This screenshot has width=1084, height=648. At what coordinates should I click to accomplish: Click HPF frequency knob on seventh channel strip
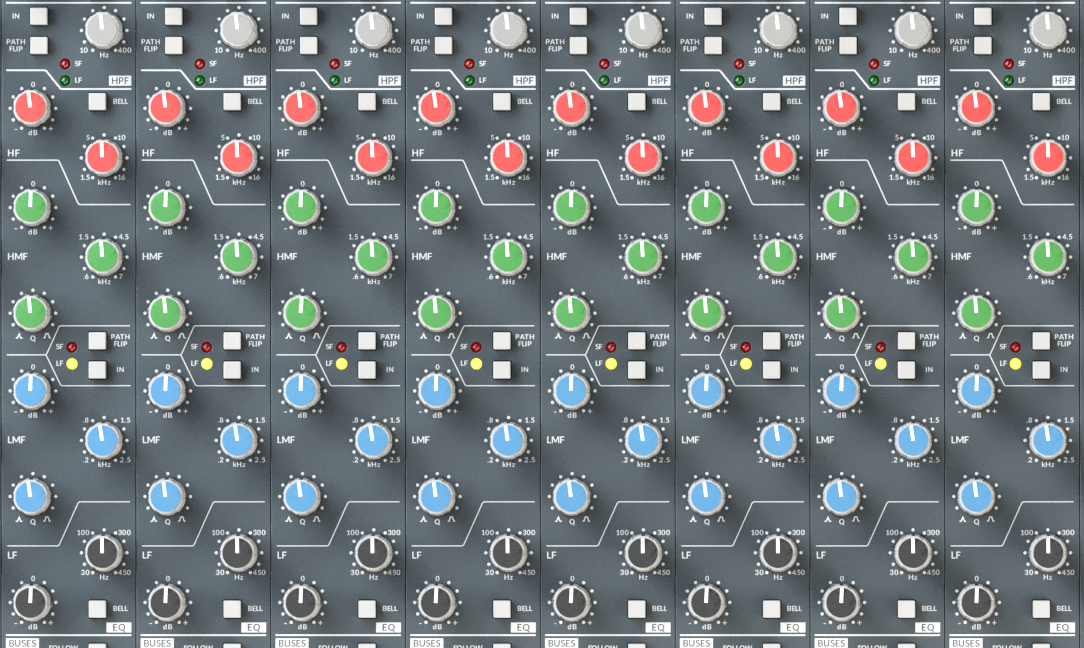pos(913,28)
